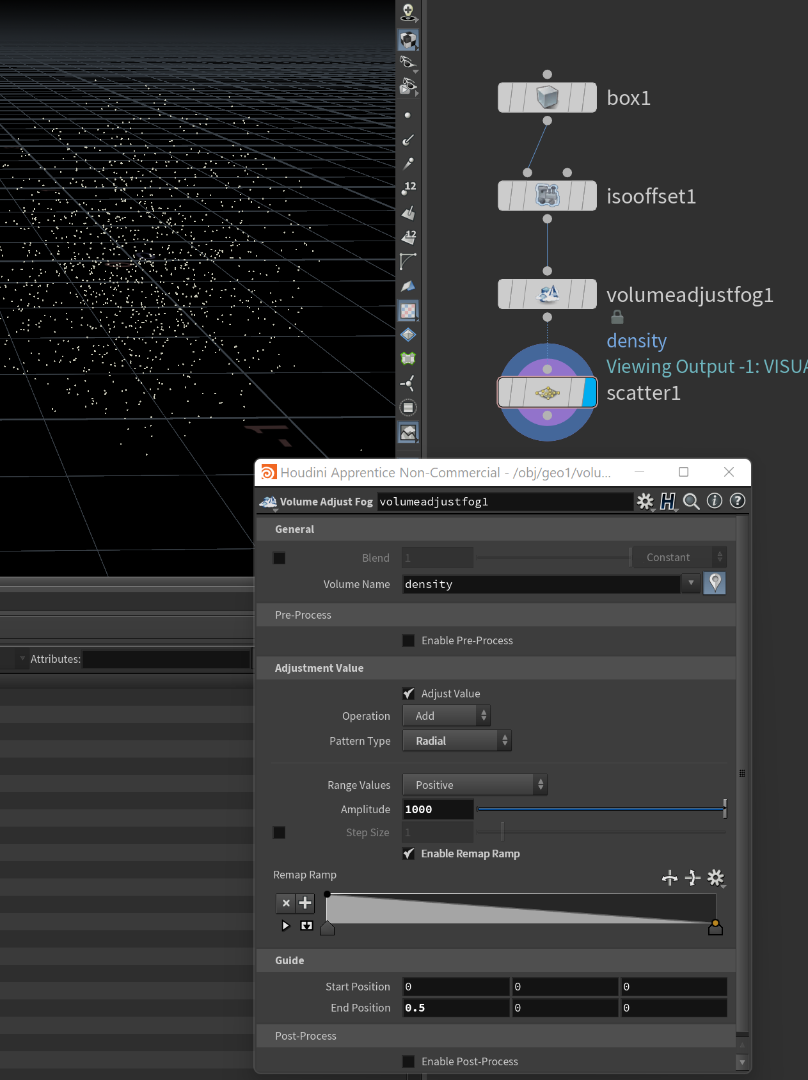Click the Houdini logo icon in the dialog header
The height and width of the screenshot is (1080, 808).
tap(667, 501)
